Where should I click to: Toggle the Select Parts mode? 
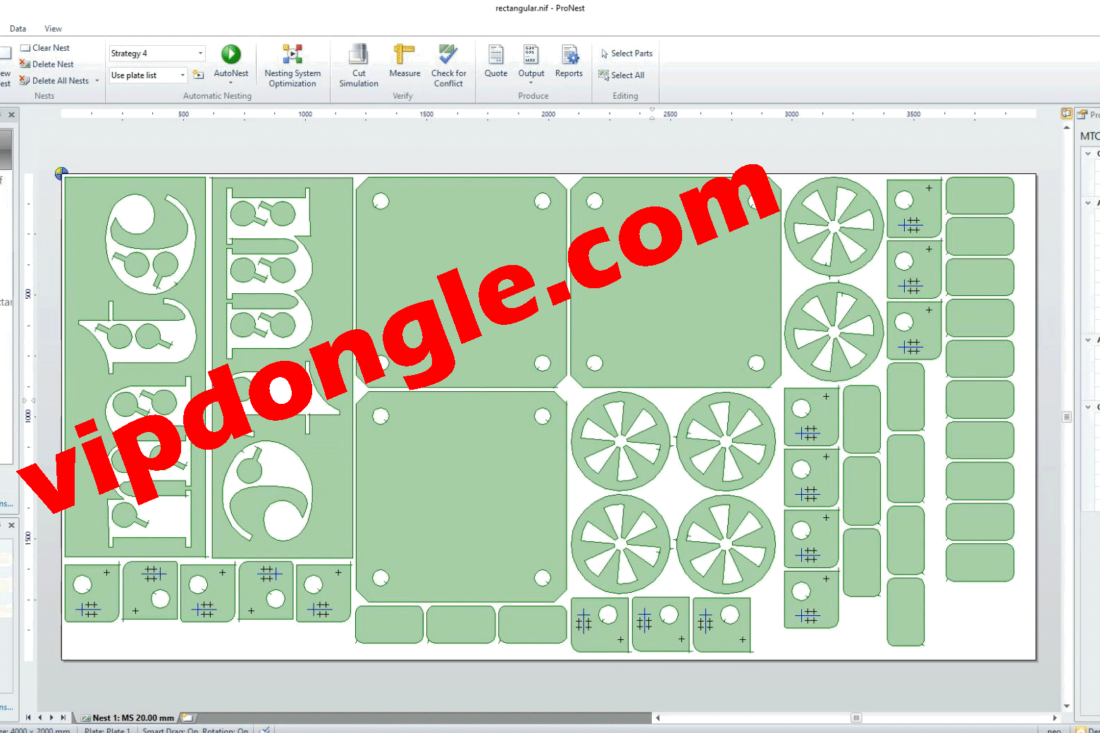coord(631,53)
